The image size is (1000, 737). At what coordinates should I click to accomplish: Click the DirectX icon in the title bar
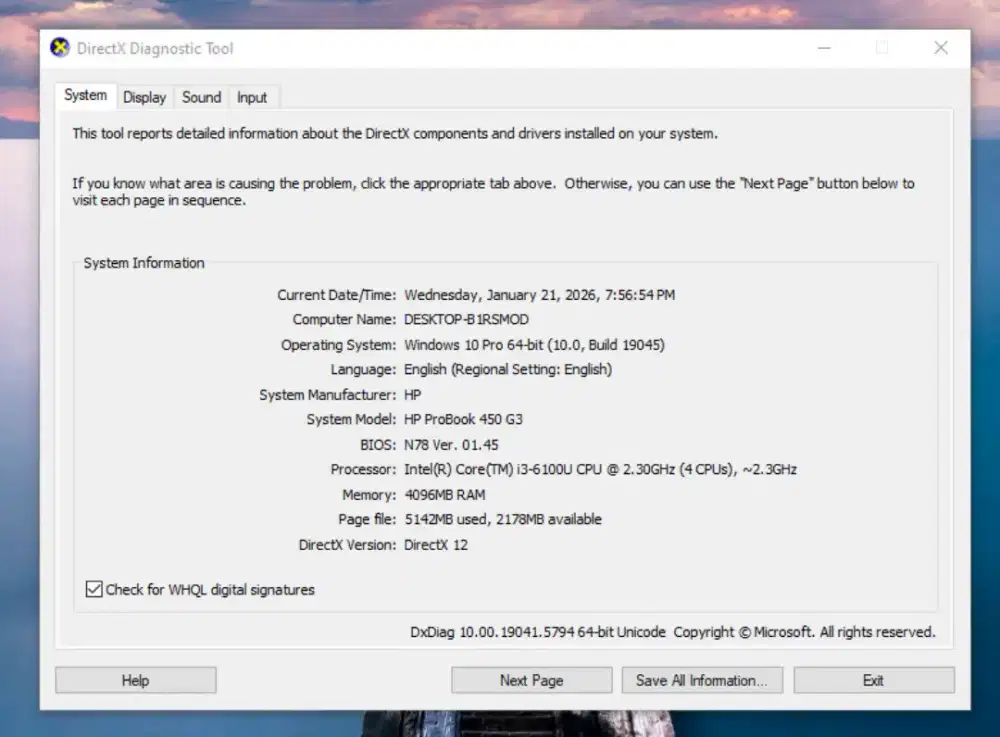click(60, 48)
